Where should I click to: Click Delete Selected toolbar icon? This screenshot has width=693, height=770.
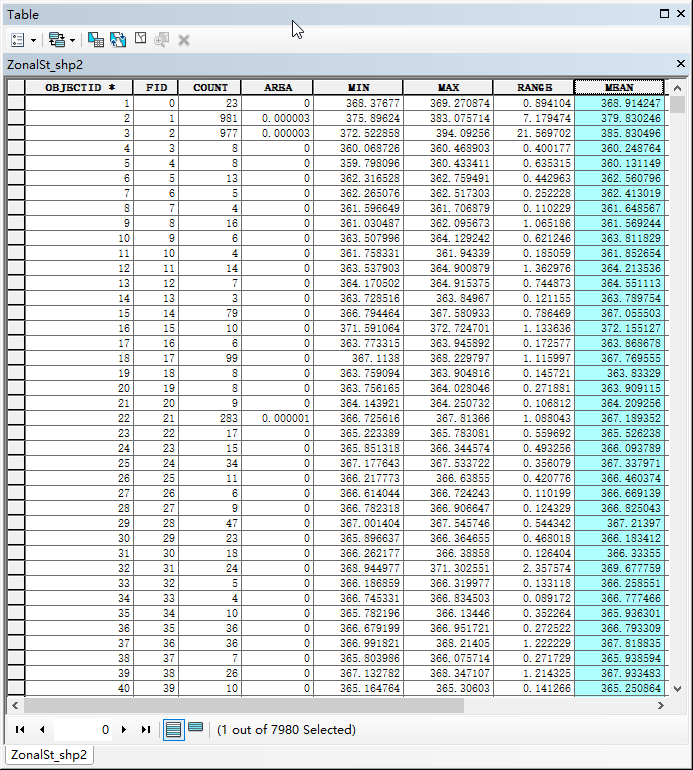tap(184, 40)
